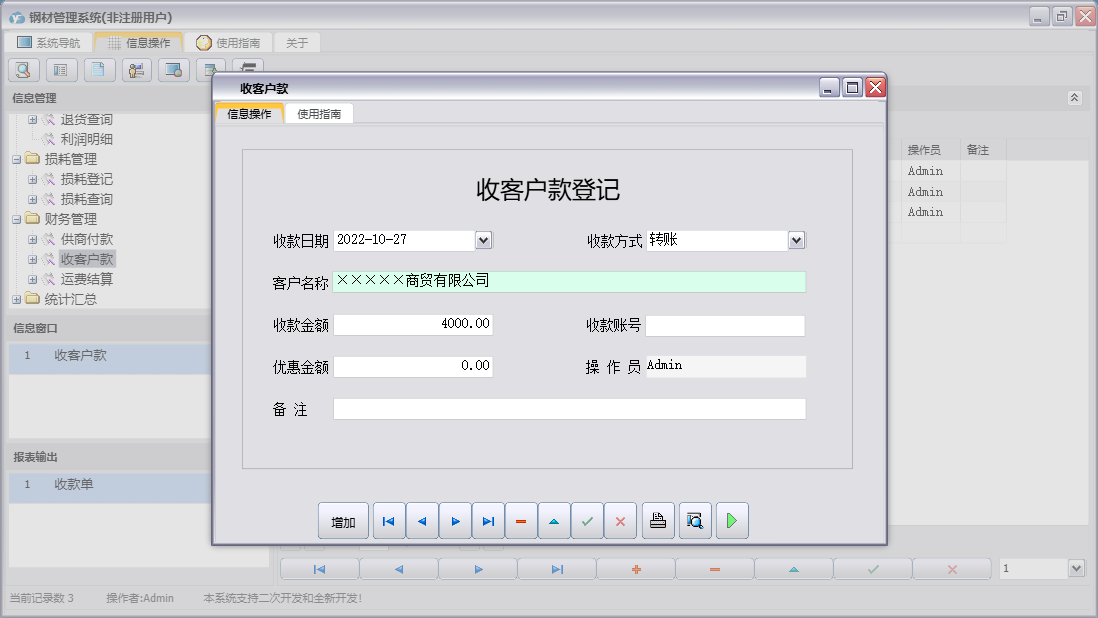
Task: Click inside the 备注 remarks input field
Action: [570, 408]
